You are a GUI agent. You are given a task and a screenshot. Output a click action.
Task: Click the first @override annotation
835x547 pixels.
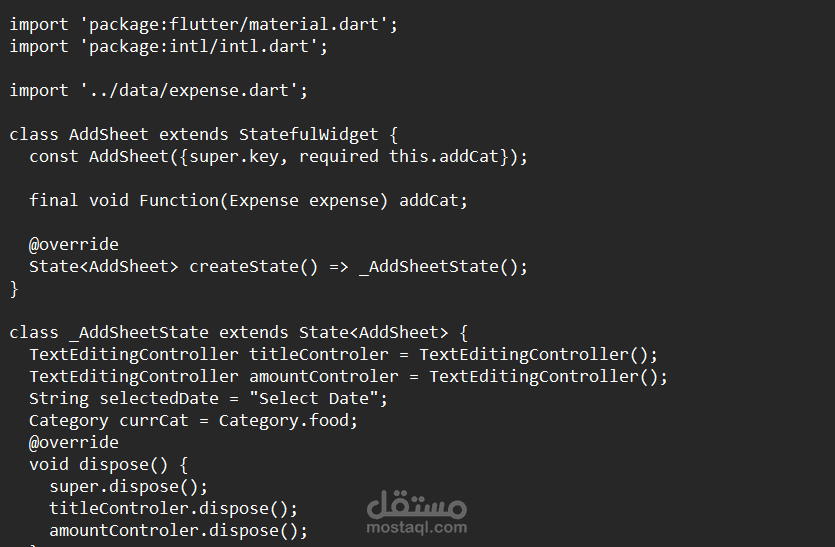click(74, 244)
